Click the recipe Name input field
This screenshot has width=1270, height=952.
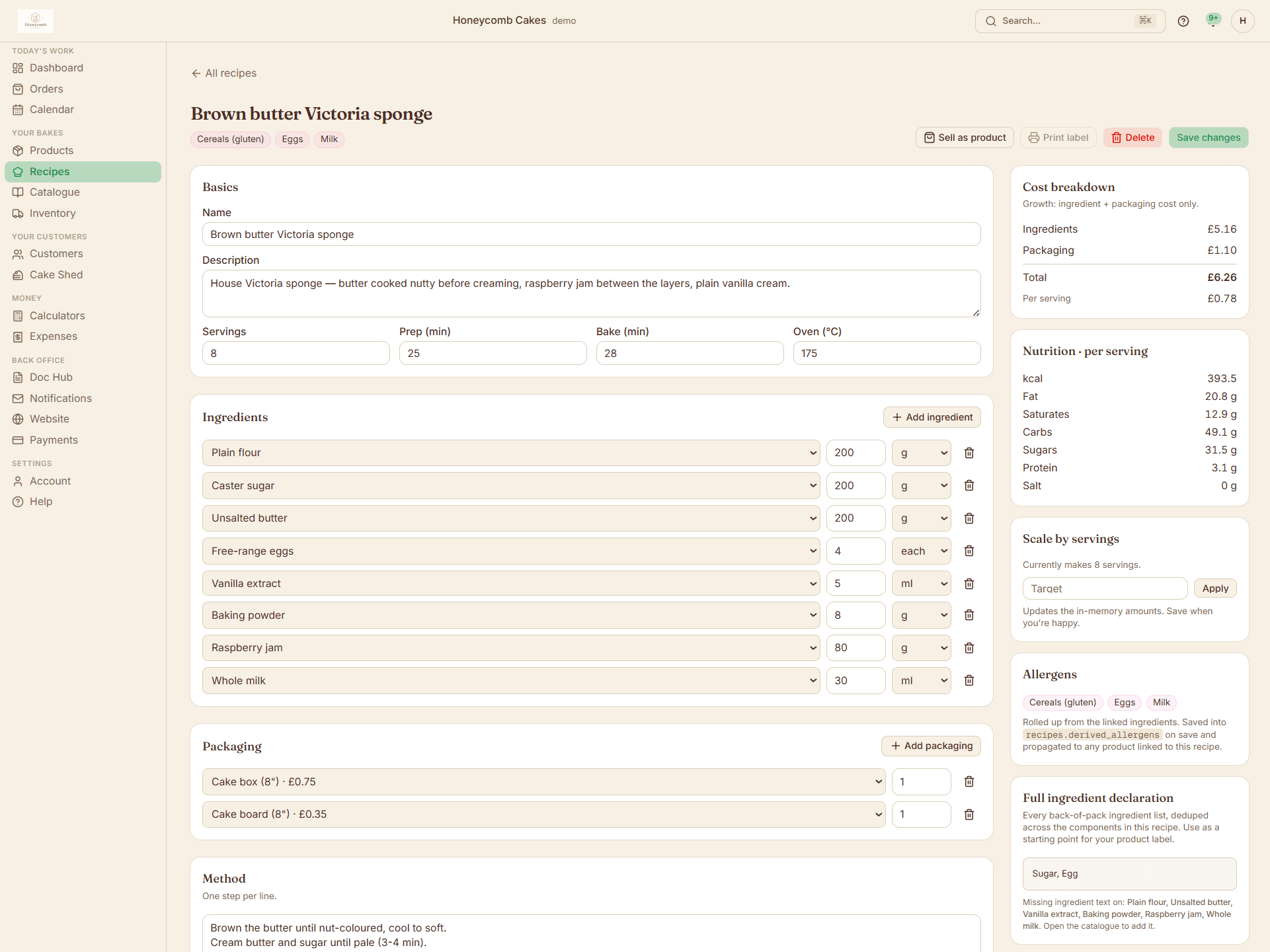pyautogui.click(x=592, y=235)
